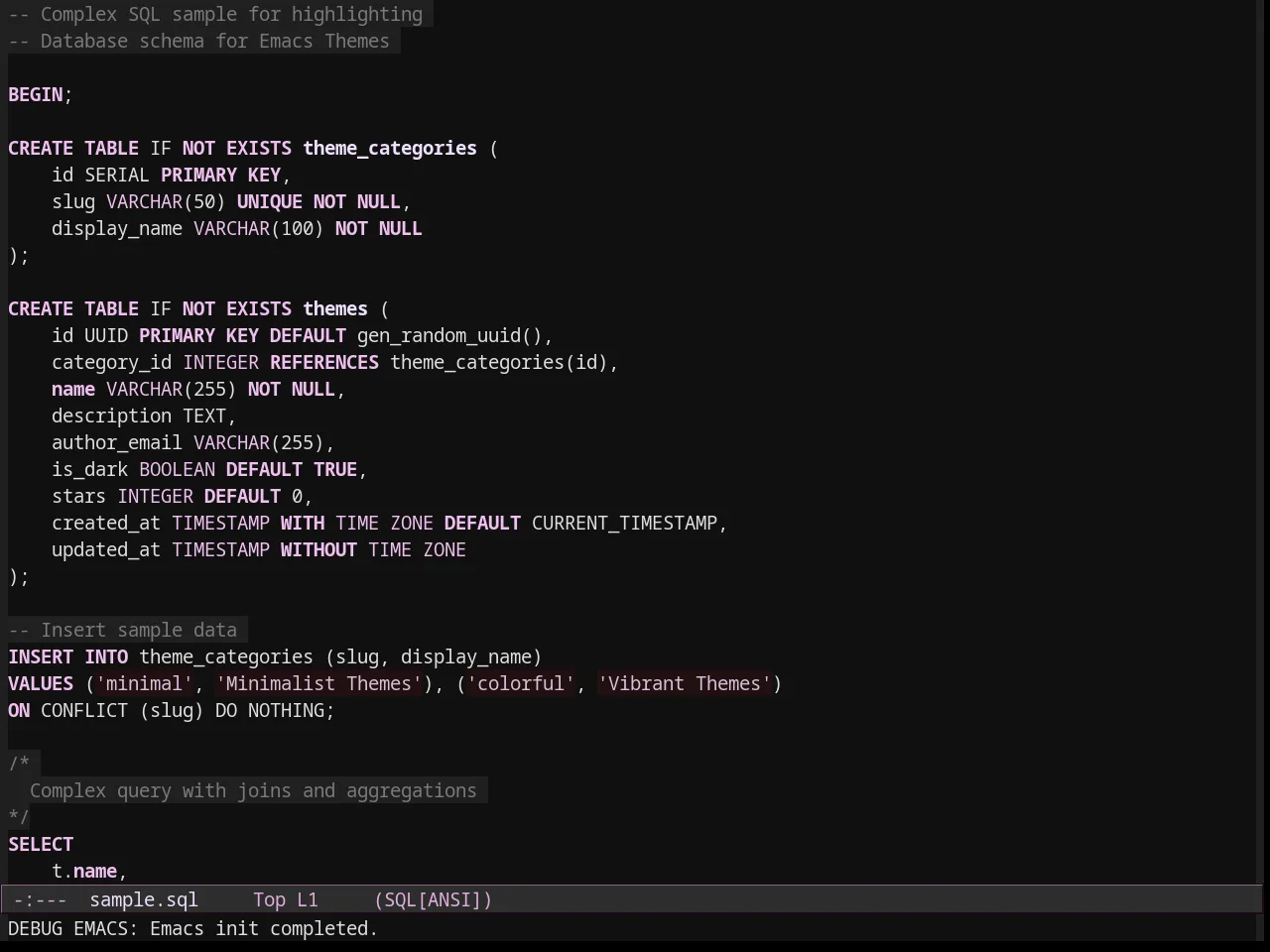Click the comment 'Complex SQL sample for highlighting'
Screen dimensions: 1270x952
[x=231, y=15]
